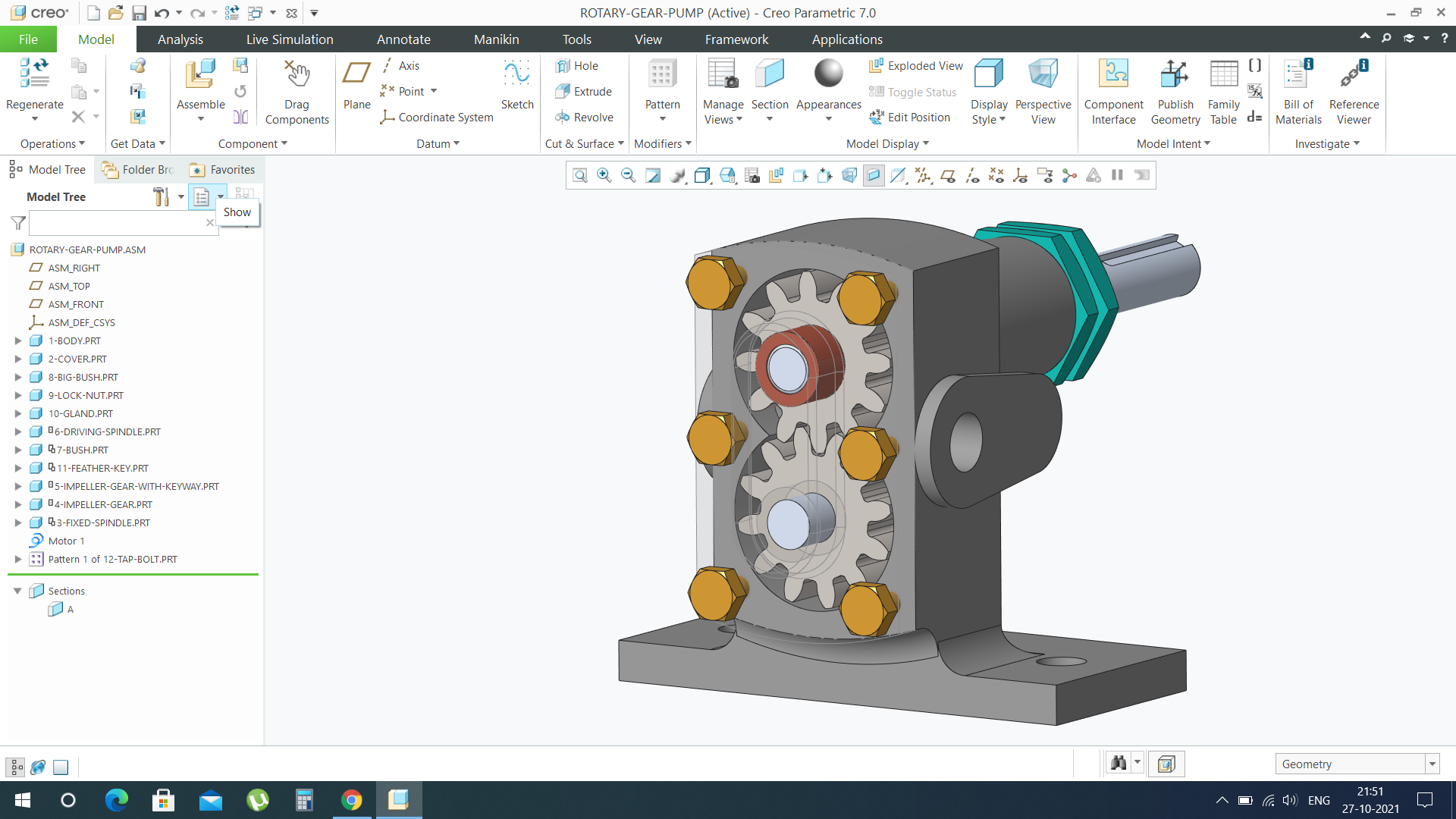Toggle axis display in the graphics toolbar
The height and width of the screenshot is (819, 1456).
pyautogui.click(x=971, y=176)
